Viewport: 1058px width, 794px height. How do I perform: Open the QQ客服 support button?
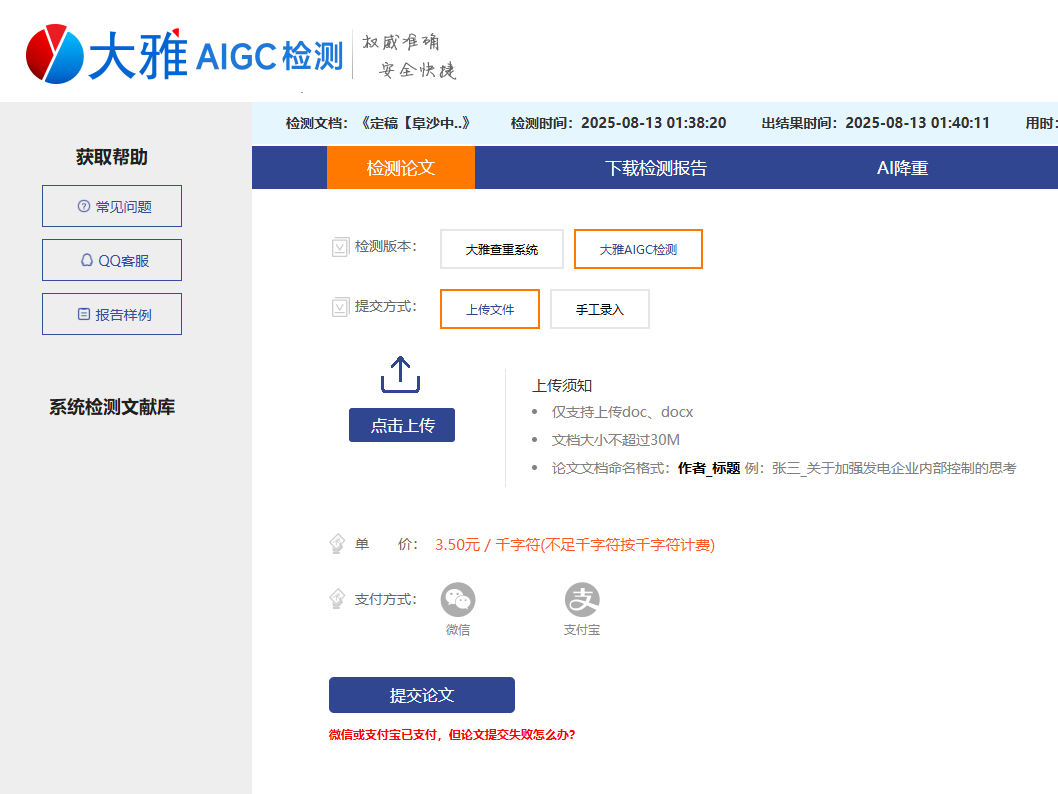click(112, 260)
